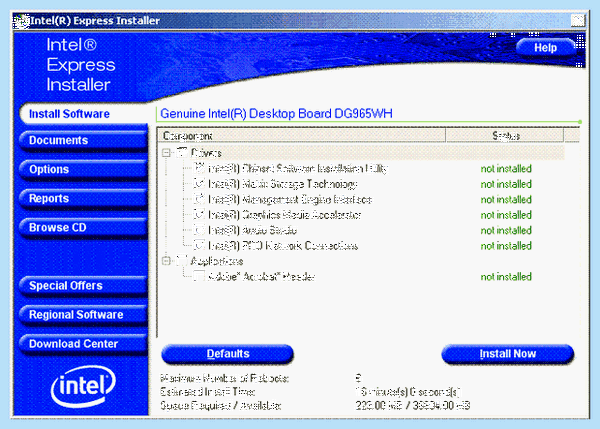600x429 pixels.
Task: Select Intel PRO Network Connections row text
Action: [x=283, y=246]
